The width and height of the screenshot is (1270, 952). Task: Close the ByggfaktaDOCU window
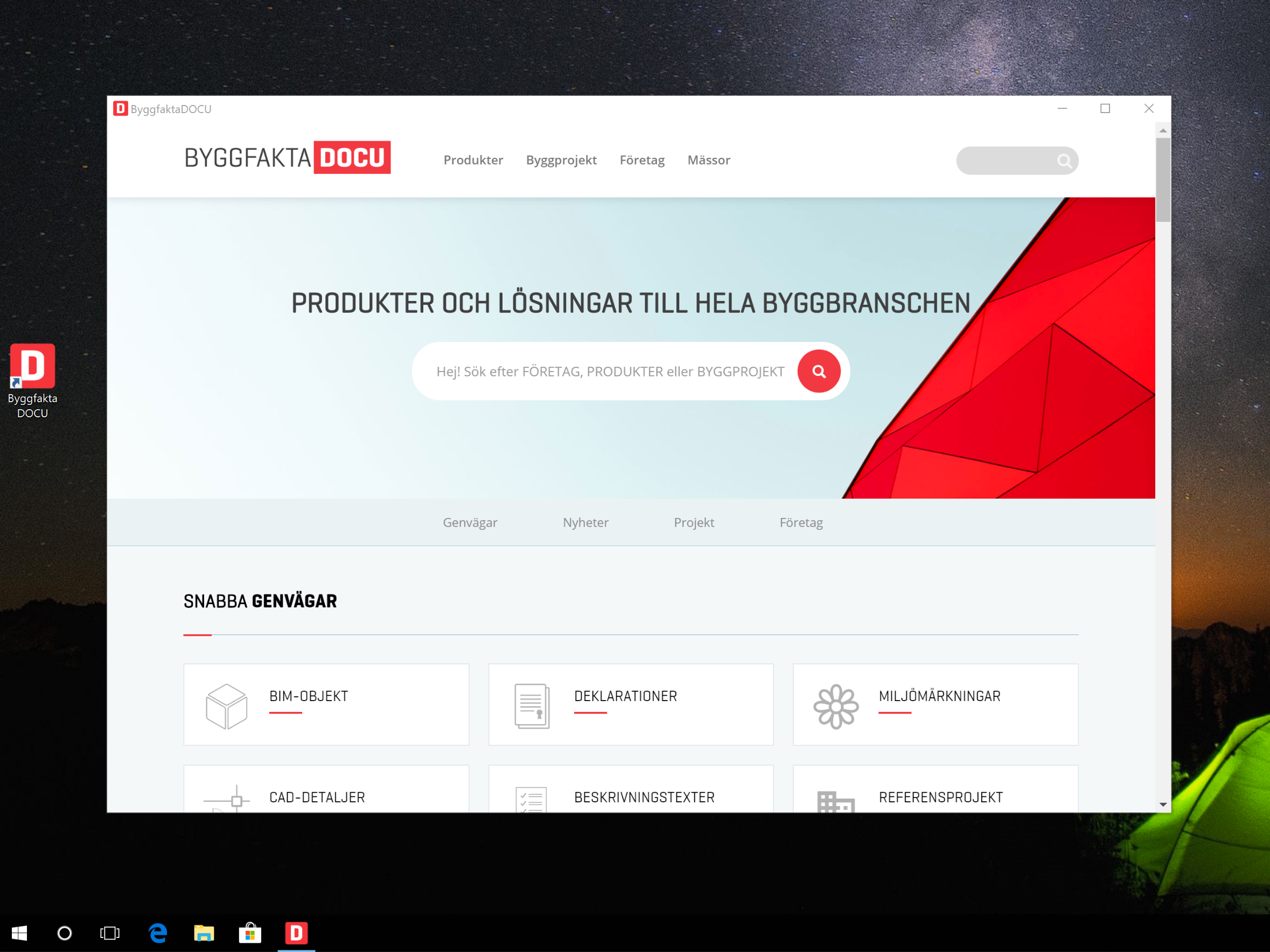pyautogui.click(x=1148, y=108)
